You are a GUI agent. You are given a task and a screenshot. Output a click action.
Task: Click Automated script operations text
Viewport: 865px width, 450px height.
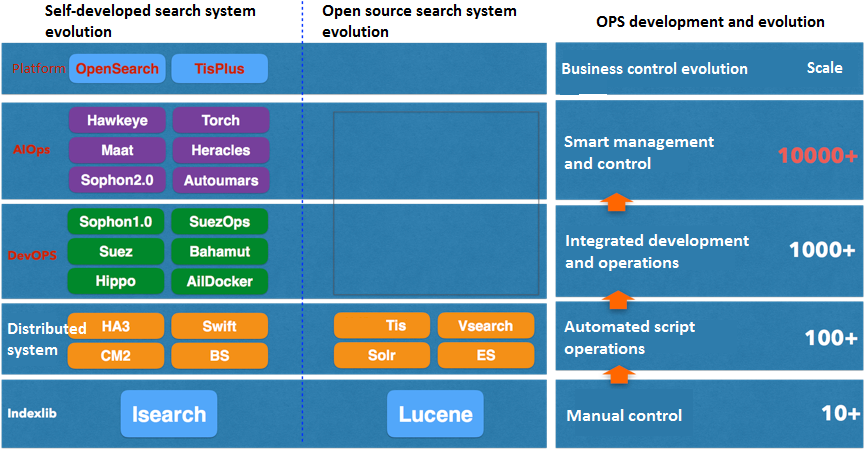point(629,338)
